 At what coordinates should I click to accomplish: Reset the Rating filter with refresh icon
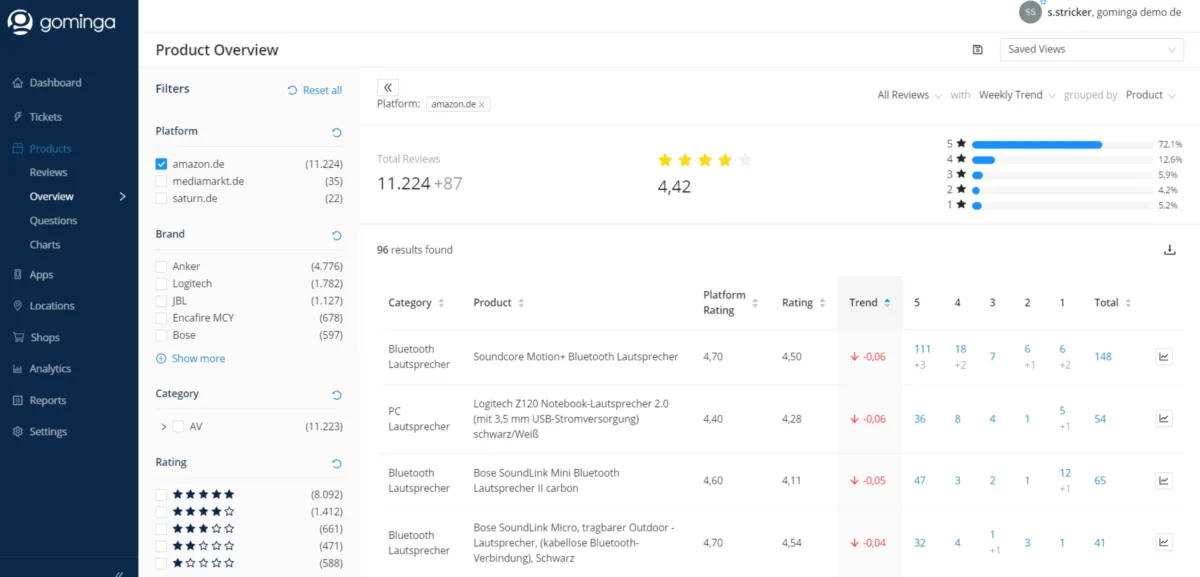[x=336, y=463]
